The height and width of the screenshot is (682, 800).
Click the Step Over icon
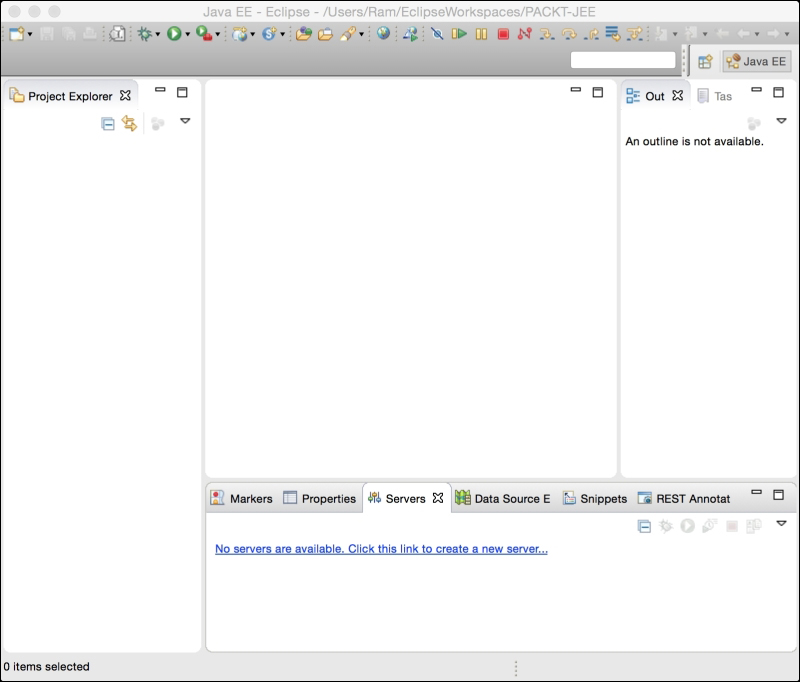click(x=569, y=34)
